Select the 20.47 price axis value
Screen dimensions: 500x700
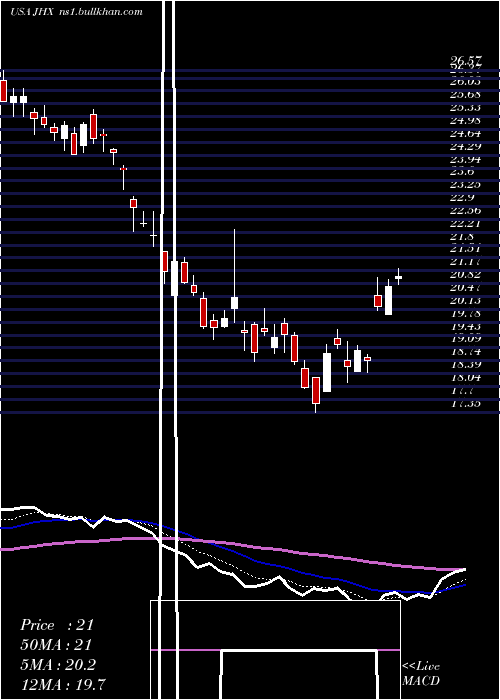point(467,288)
